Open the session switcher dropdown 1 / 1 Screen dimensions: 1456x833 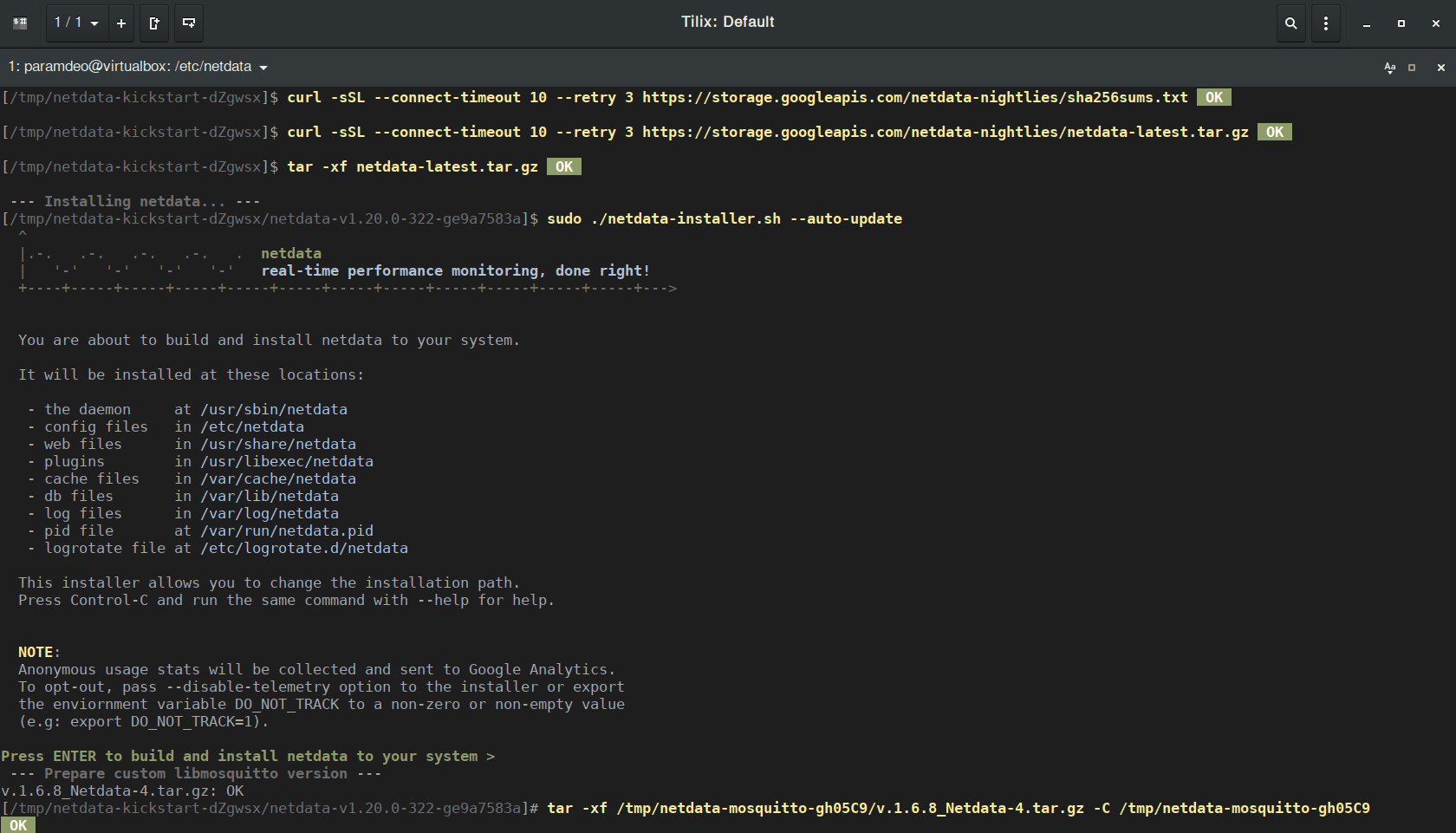pyautogui.click(x=76, y=23)
